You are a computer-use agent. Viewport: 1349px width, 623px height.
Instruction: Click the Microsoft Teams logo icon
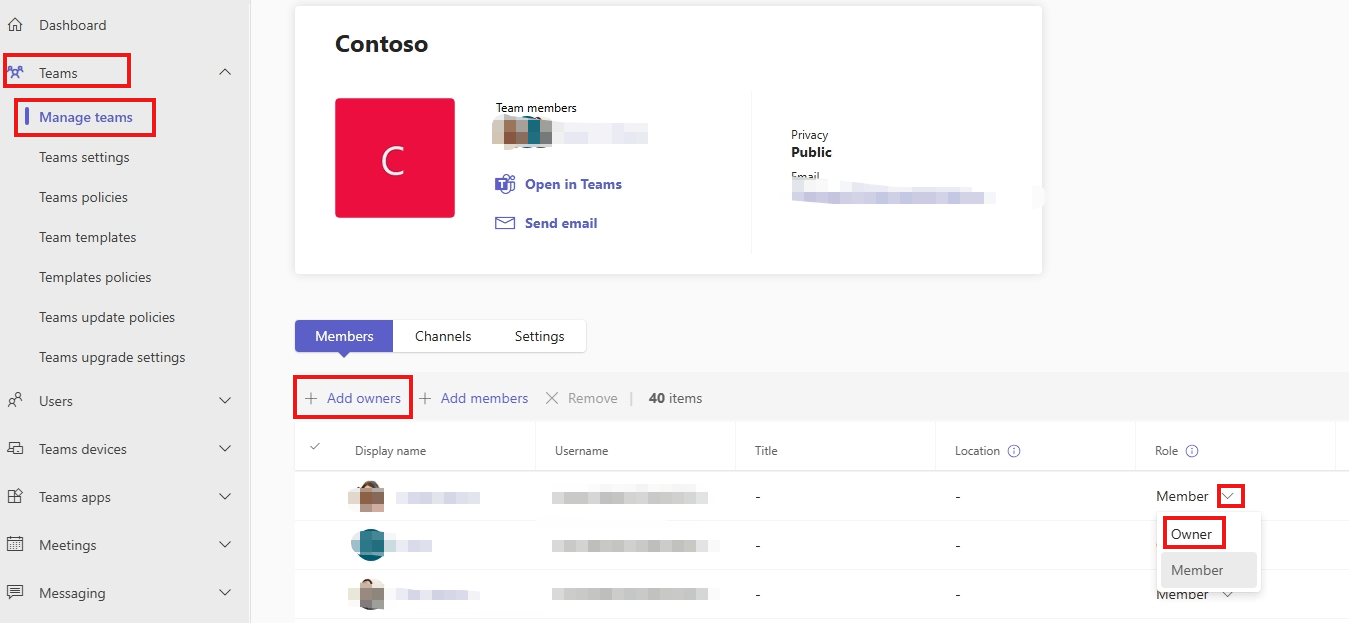point(505,184)
